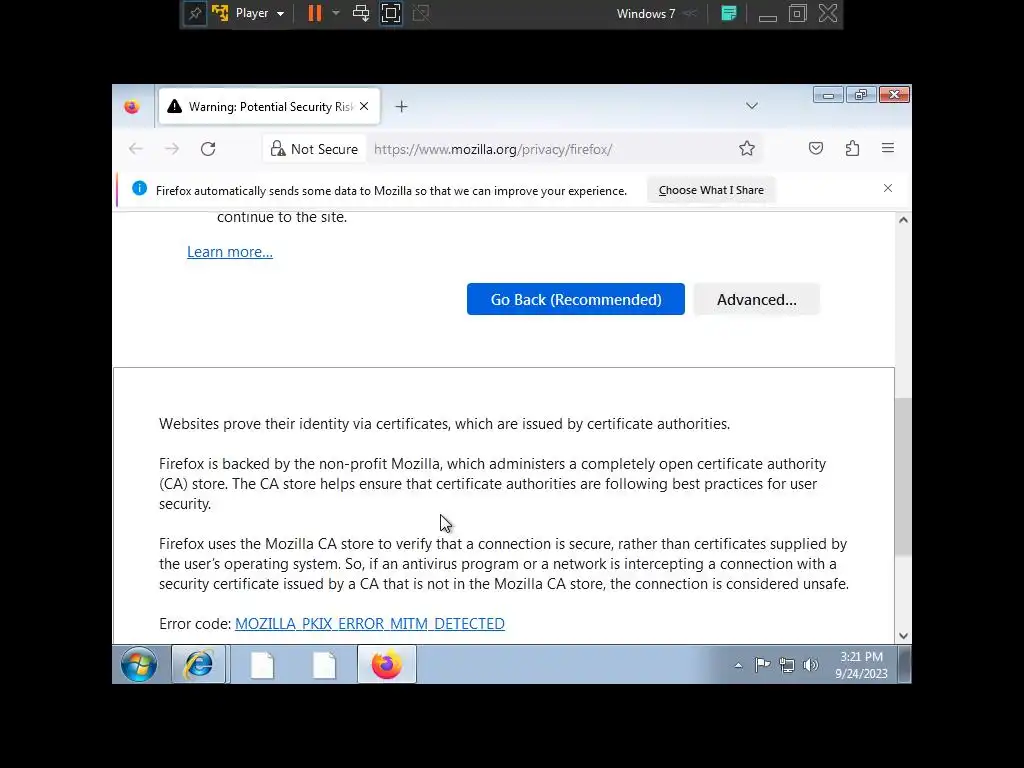Expand the power options arrow beside pause
Viewport: 1024px width, 768px height.
[x=336, y=13]
